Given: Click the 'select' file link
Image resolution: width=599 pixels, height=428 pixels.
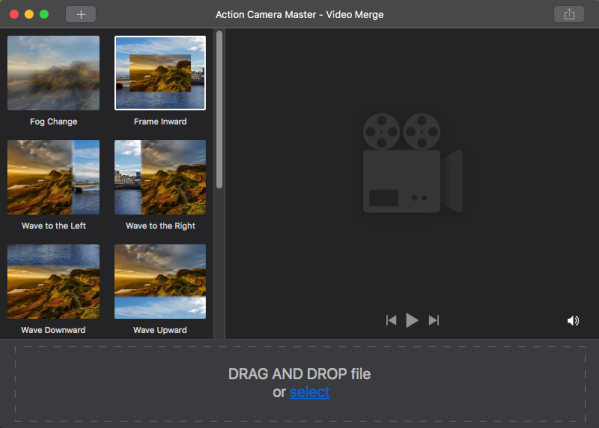Looking at the screenshot, I should (309, 392).
